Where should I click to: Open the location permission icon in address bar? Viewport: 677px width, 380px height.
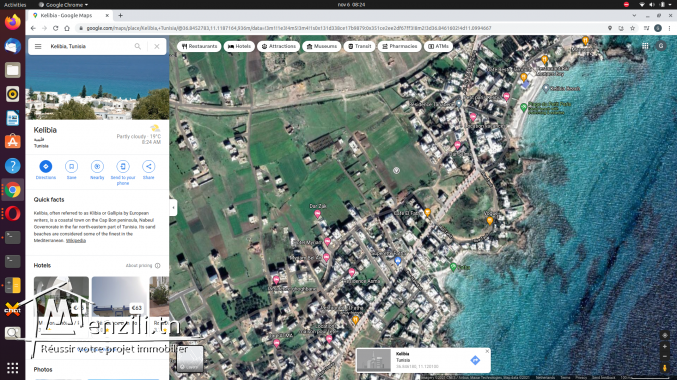tap(610, 28)
